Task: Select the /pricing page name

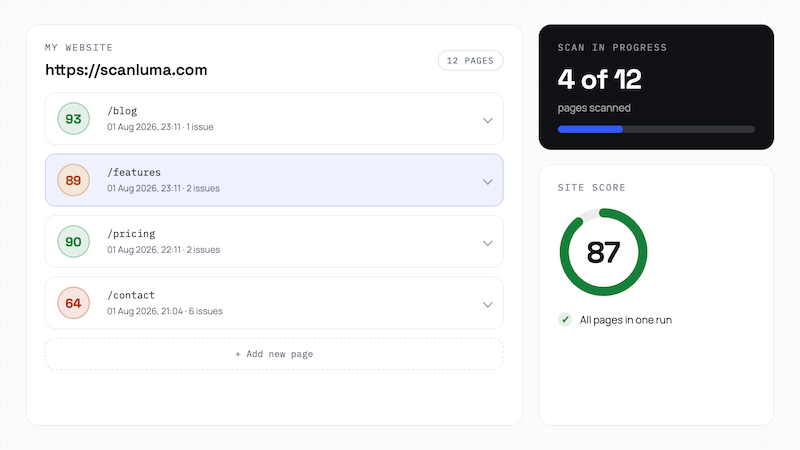Action: pyautogui.click(x=131, y=234)
